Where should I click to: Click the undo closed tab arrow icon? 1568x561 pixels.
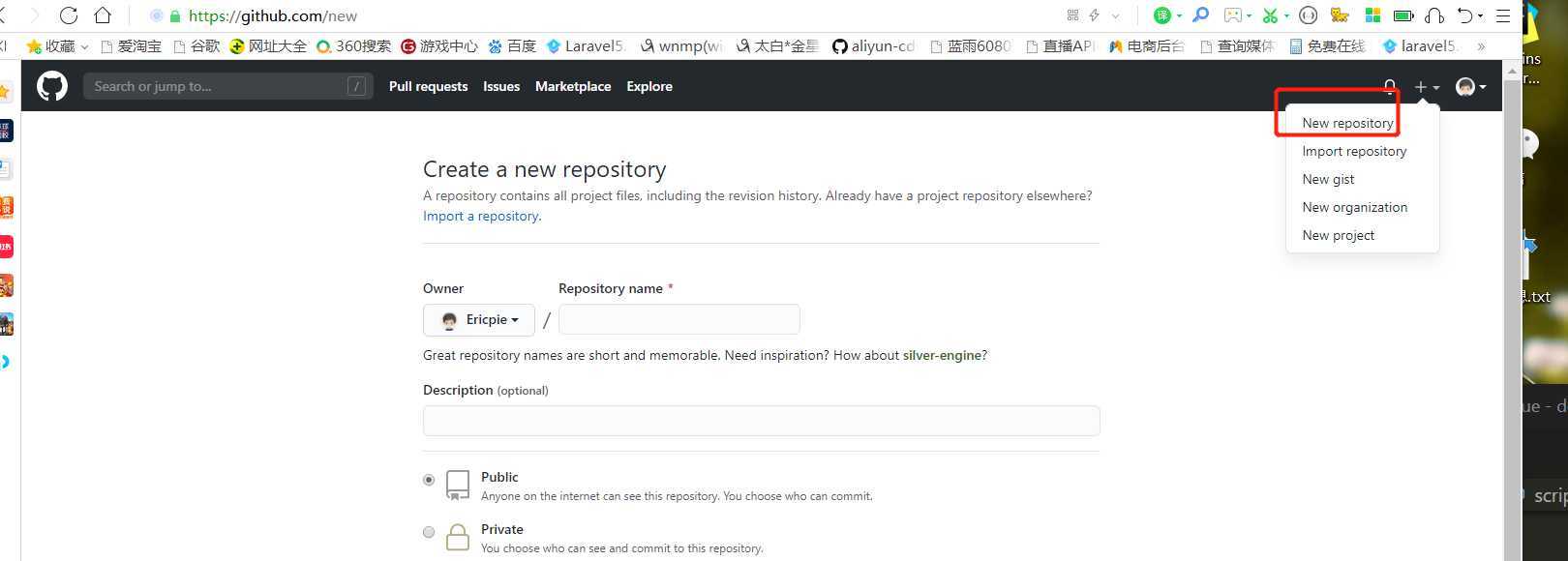pyautogui.click(x=1465, y=15)
